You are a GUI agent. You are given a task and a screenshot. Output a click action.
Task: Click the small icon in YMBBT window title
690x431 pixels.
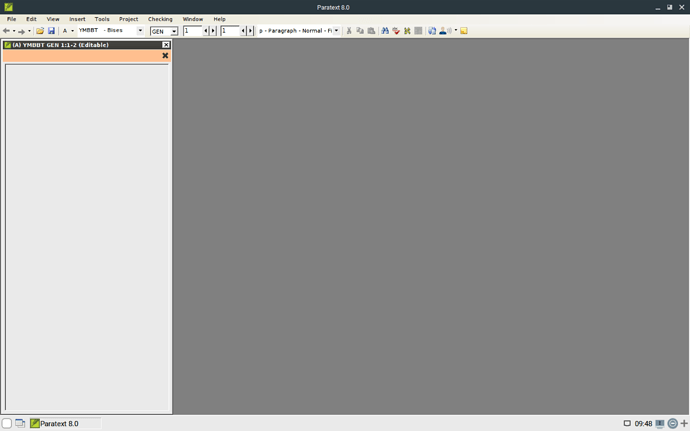(7, 45)
